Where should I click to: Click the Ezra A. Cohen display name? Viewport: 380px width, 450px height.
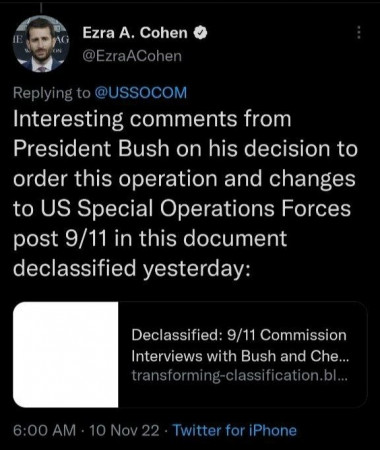(x=135, y=33)
